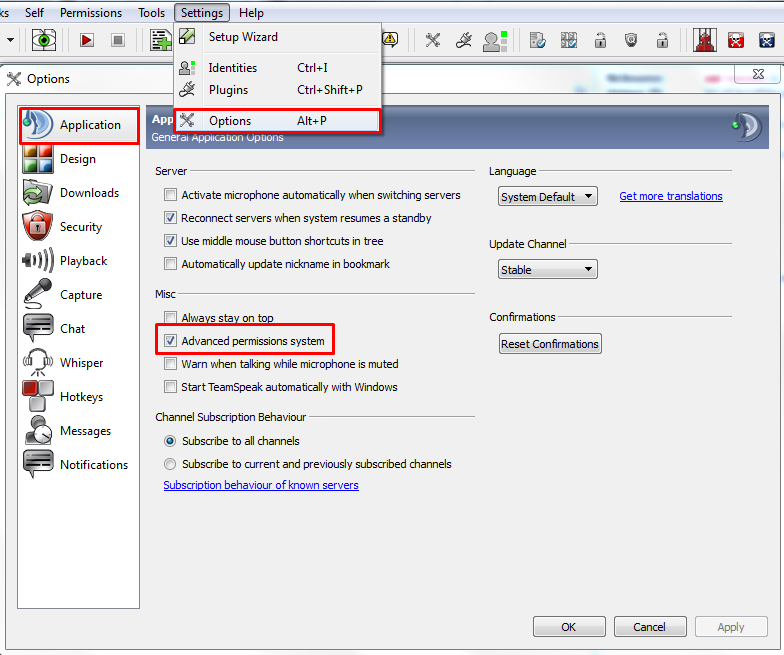Click the Apply button
This screenshot has height=655, width=784.
pyautogui.click(x=731, y=626)
